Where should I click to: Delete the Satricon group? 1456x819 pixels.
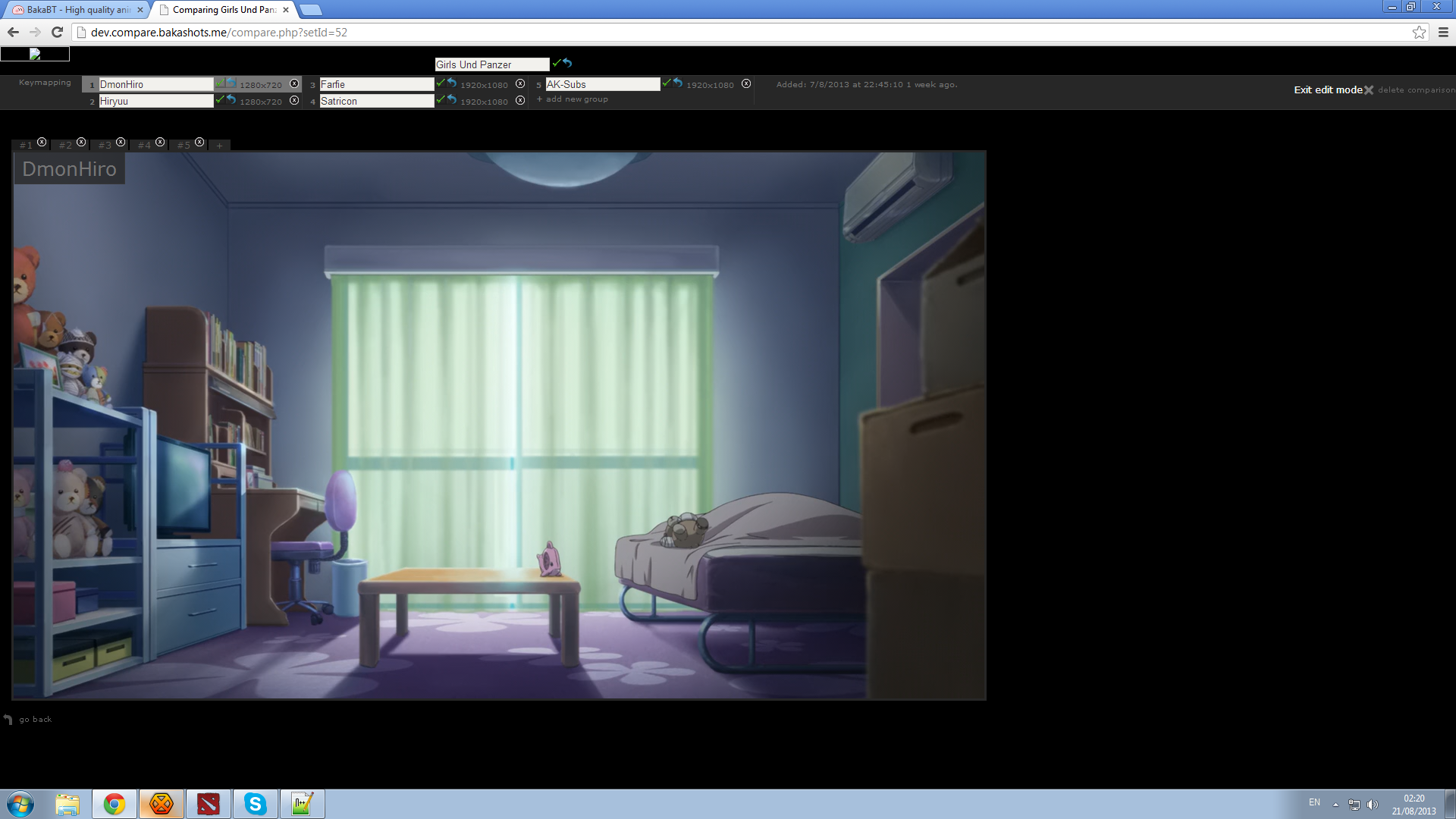pos(520,100)
